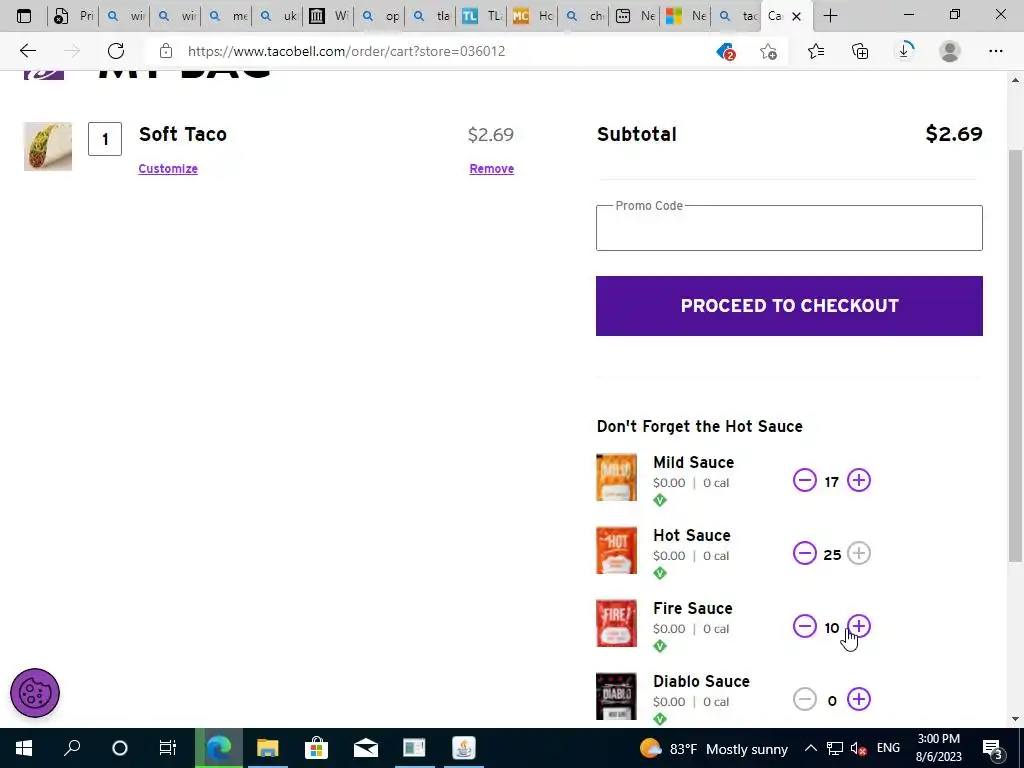Click the muted volume tray icon
Viewport: 1024px width, 768px height.
[858, 748]
